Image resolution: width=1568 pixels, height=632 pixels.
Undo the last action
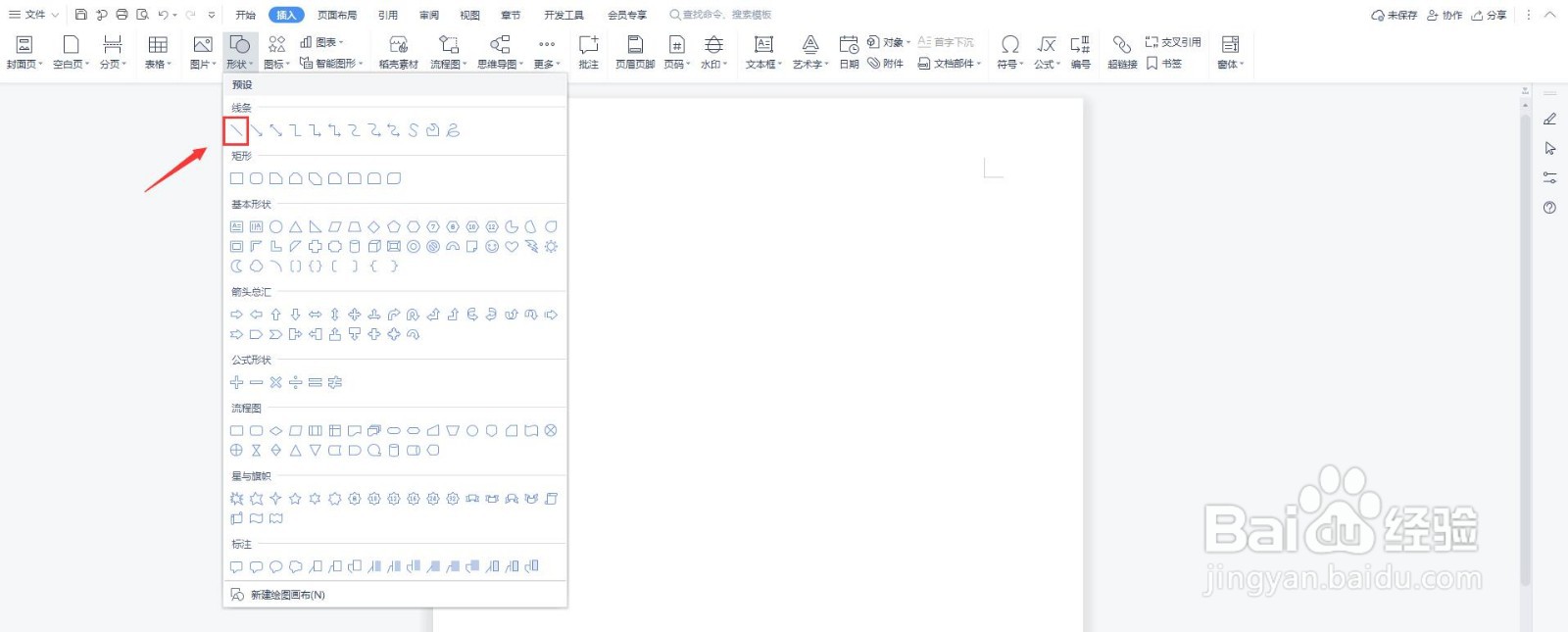tap(164, 15)
